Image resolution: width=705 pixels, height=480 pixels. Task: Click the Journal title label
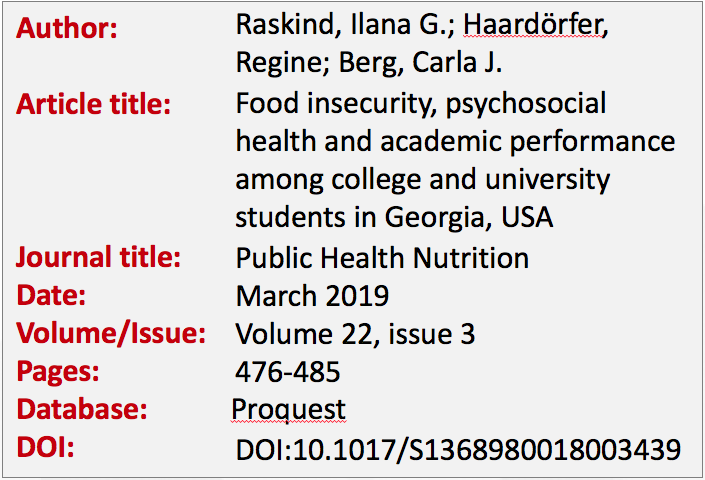[x=98, y=257]
